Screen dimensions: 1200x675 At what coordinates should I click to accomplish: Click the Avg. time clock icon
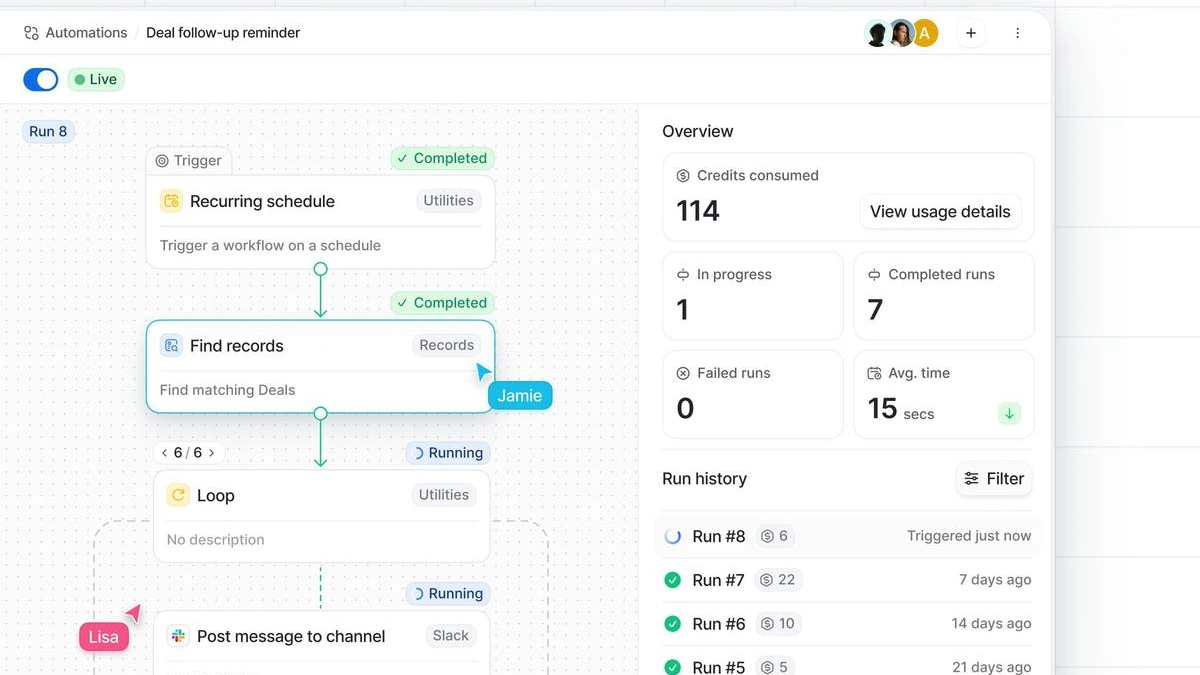tap(874, 373)
